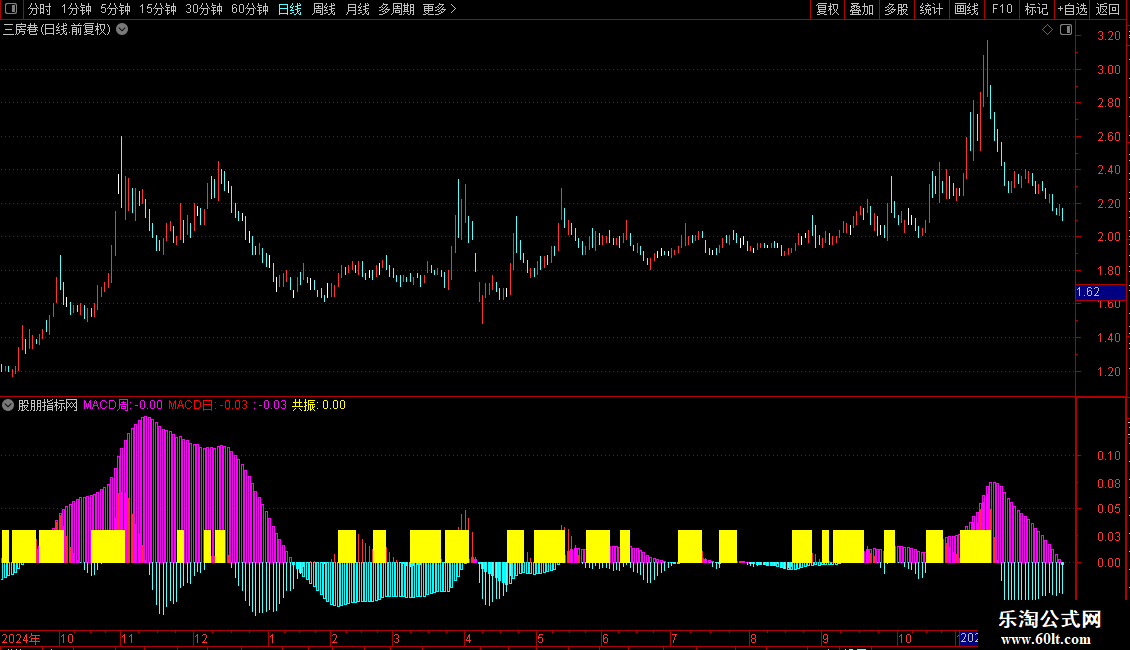
Task: Switch to the 15分钟 period tab
Action: (x=158, y=9)
